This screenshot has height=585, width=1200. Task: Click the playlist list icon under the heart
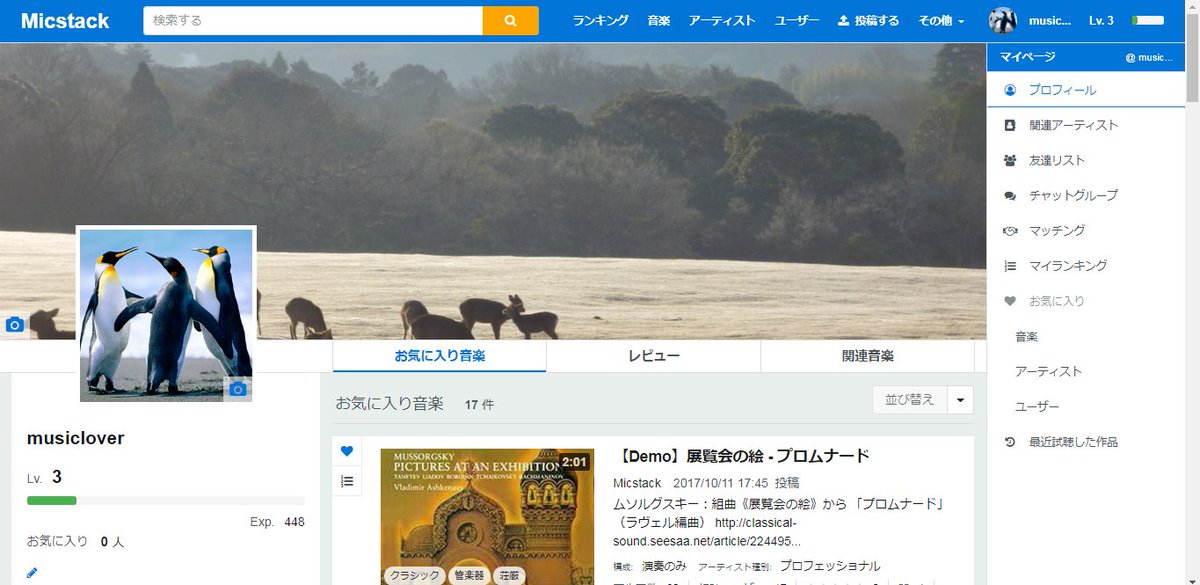347,481
